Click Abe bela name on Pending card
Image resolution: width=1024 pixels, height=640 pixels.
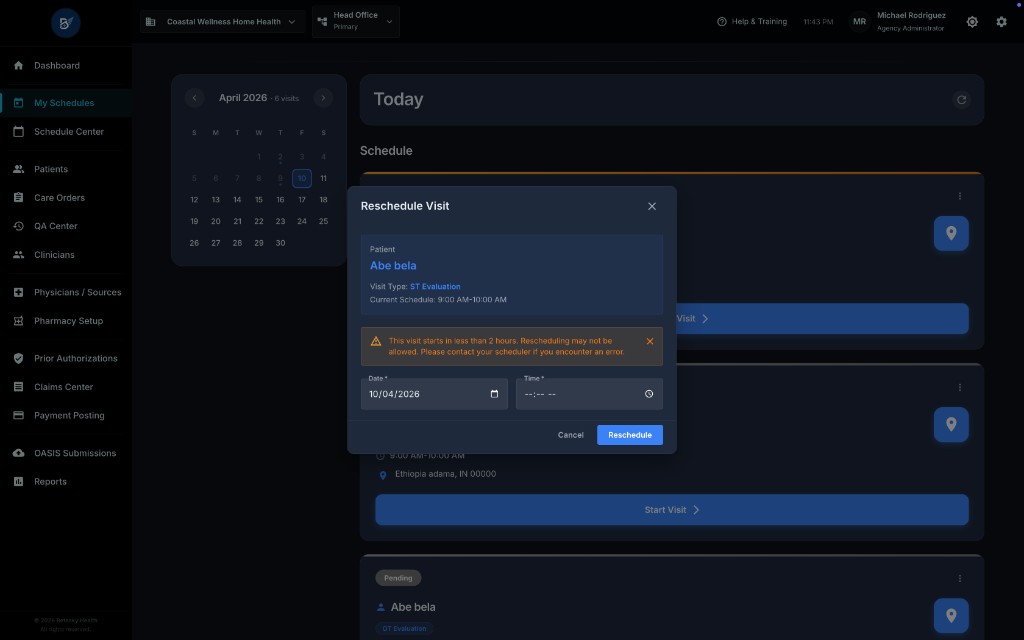[413, 607]
